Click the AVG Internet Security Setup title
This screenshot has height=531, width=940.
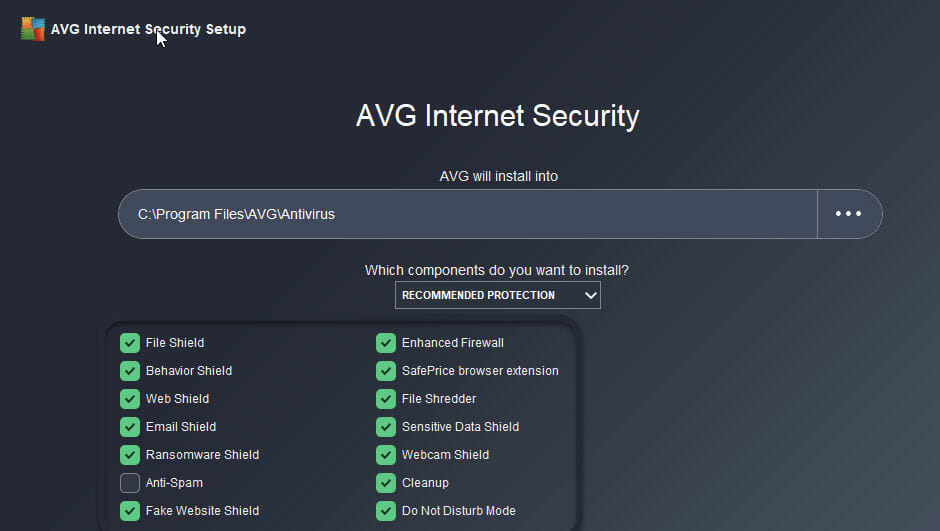148,29
